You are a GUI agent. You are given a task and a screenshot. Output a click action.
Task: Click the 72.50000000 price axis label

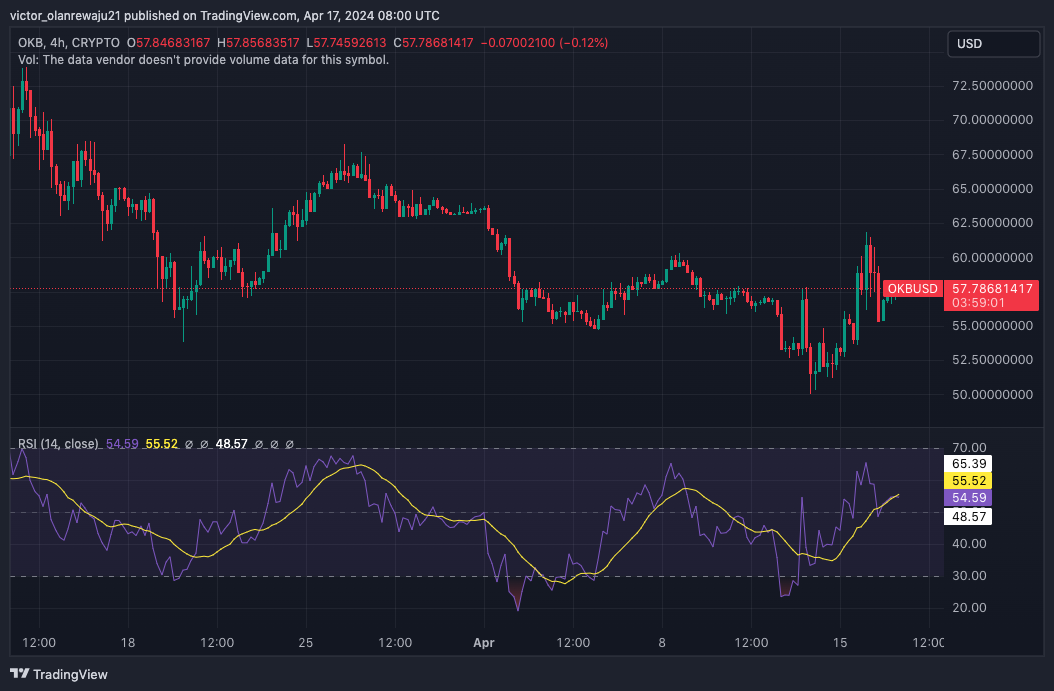click(992, 86)
